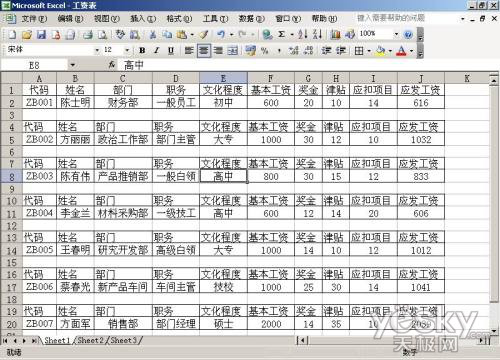Image resolution: width=500 pixels, height=360 pixels.
Task: Launch the Chart Wizard
Action: (336, 34)
